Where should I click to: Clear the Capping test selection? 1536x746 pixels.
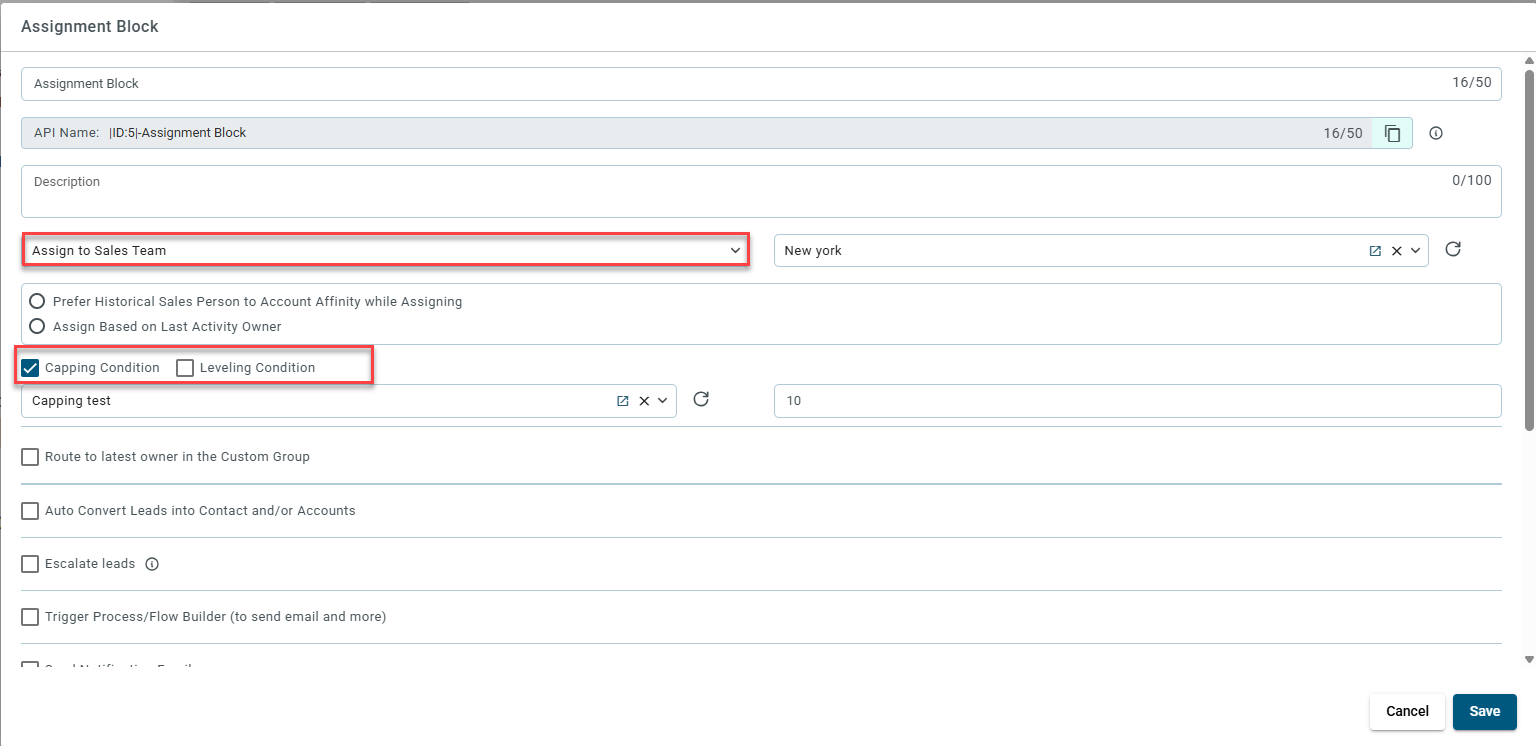pos(644,401)
